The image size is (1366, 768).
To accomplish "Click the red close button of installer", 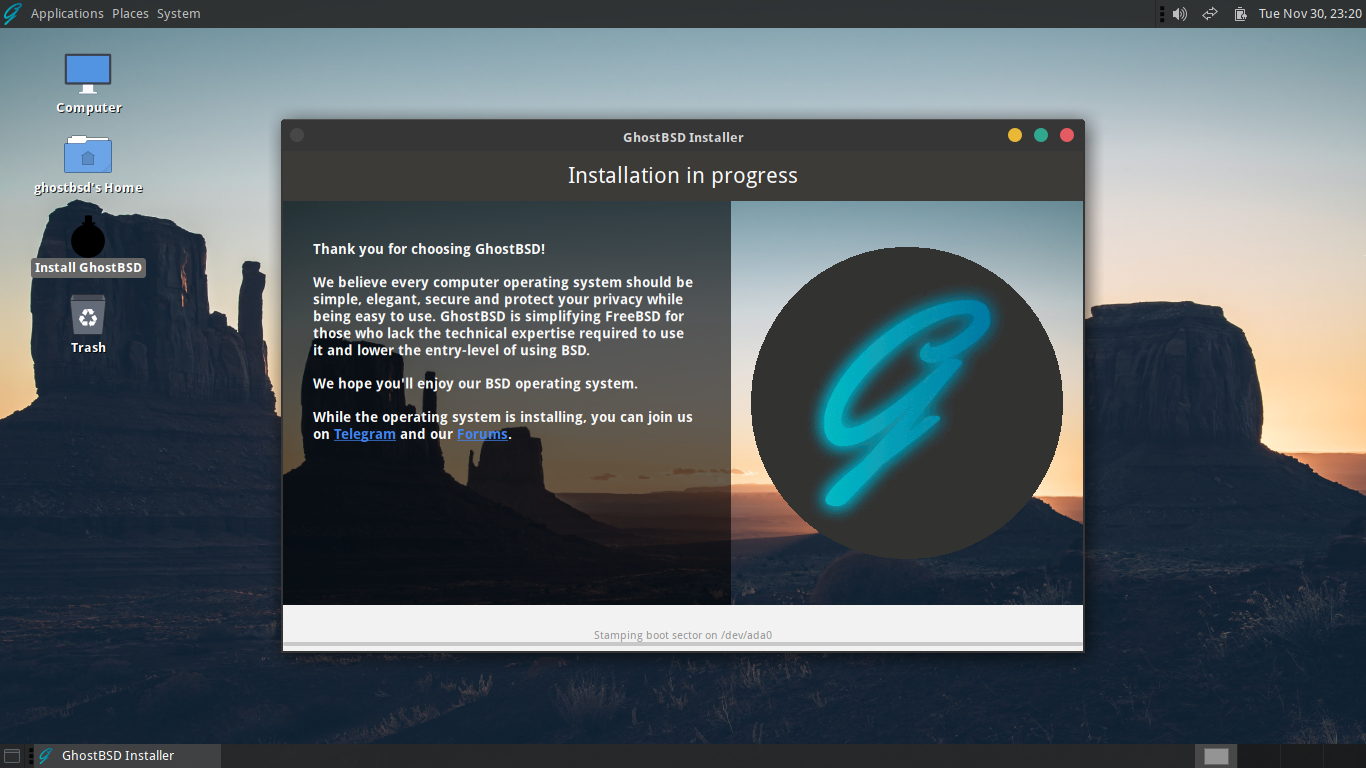I will pos(1067,135).
